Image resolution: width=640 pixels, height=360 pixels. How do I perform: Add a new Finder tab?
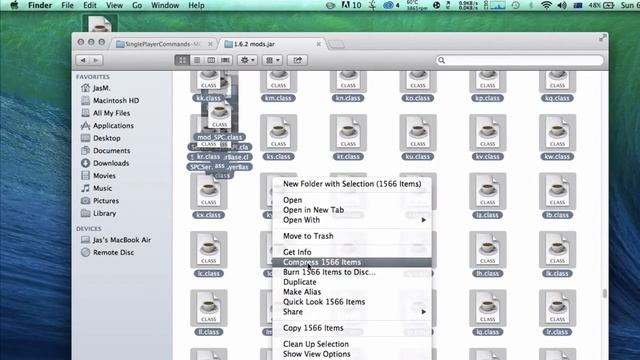coord(336,44)
